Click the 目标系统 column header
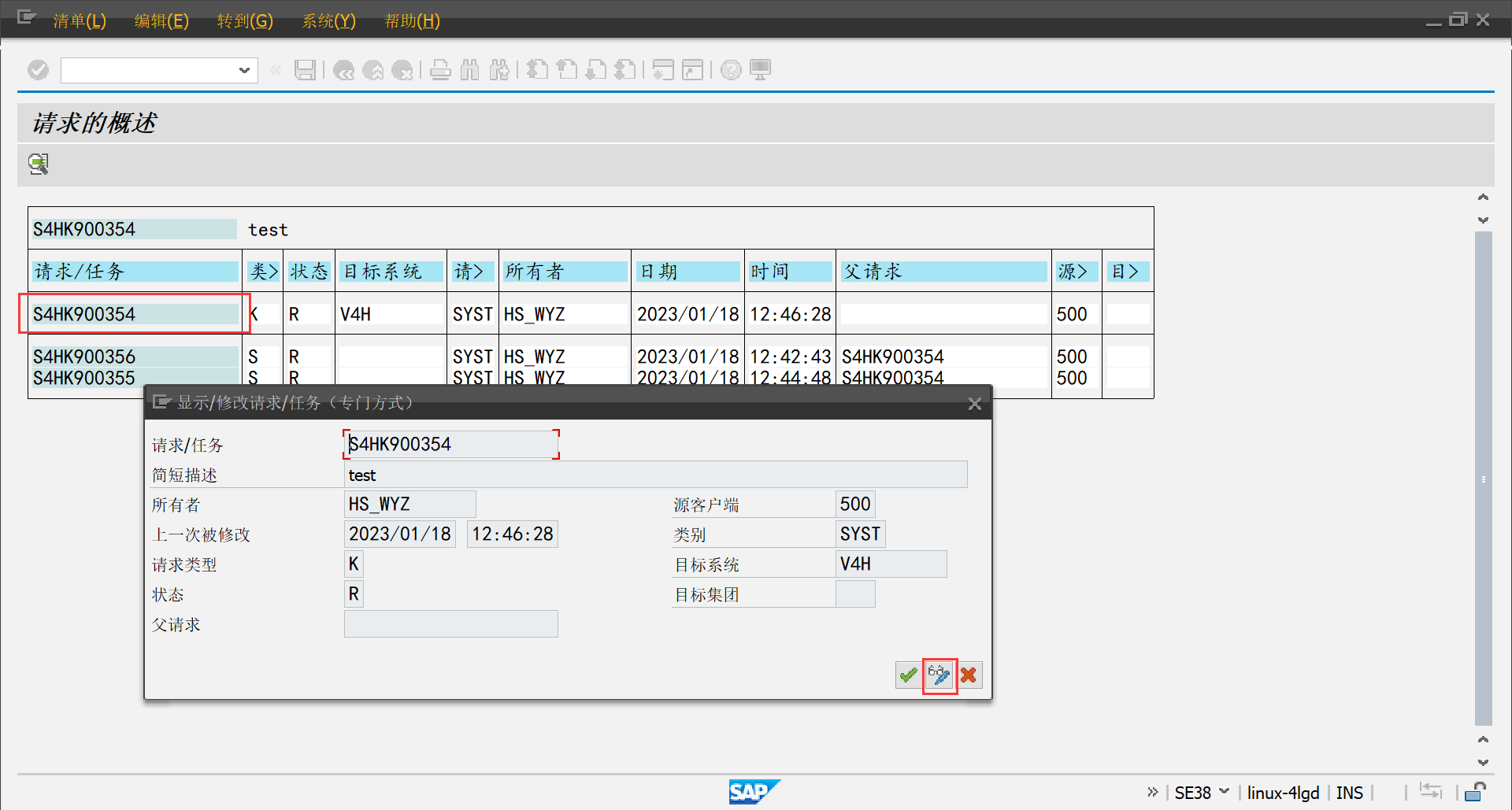Viewport: 1512px width, 810px height. click(x=391, y=272)
